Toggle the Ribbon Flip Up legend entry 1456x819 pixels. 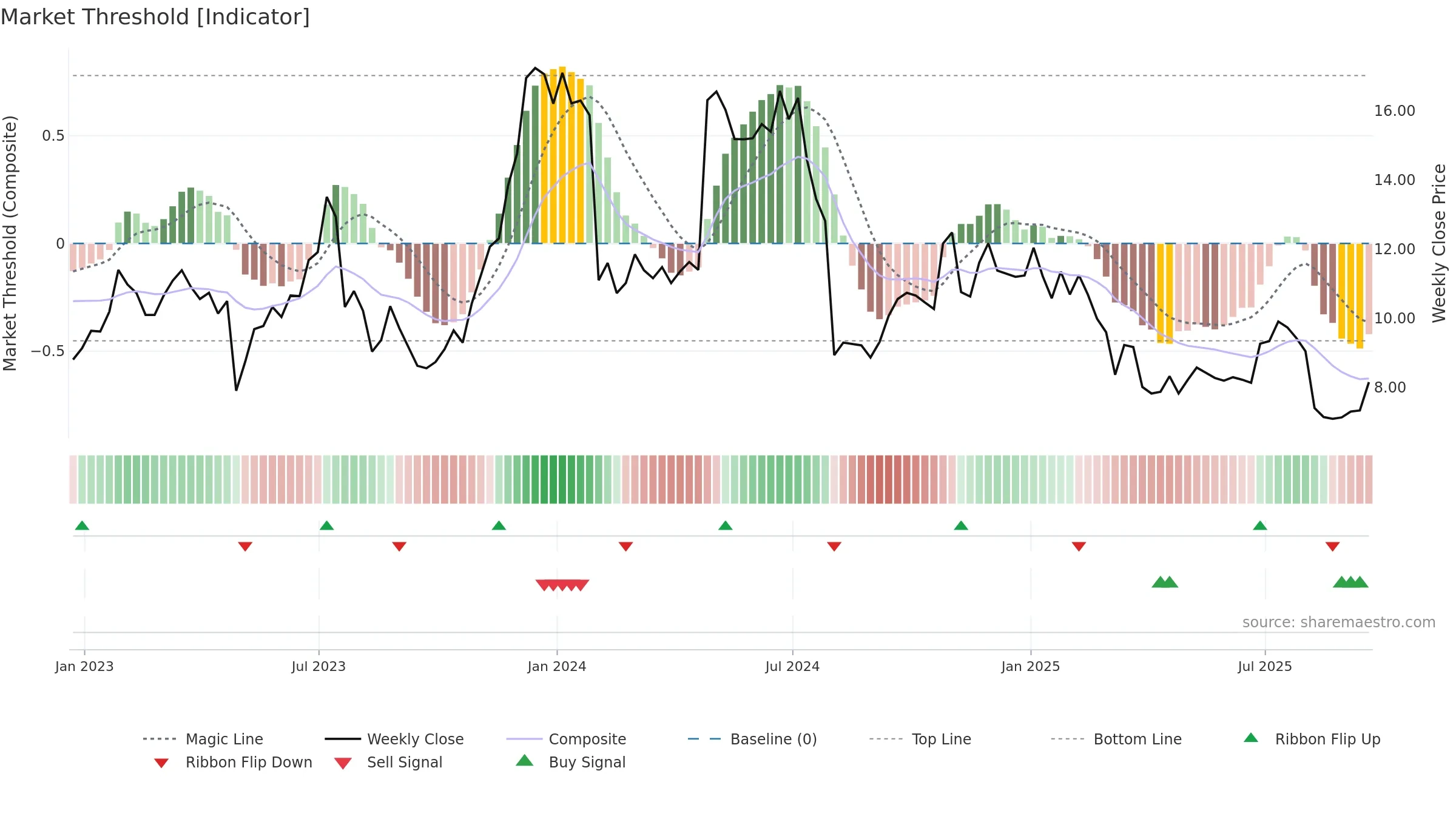[1312, 739]
